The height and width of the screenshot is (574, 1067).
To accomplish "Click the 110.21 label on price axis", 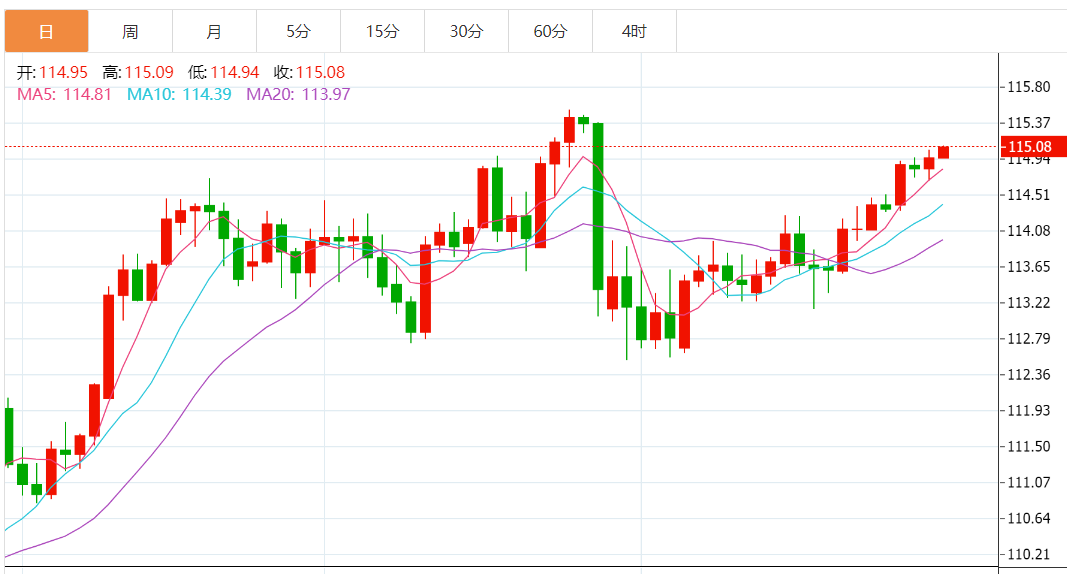I will point(1029,554).
